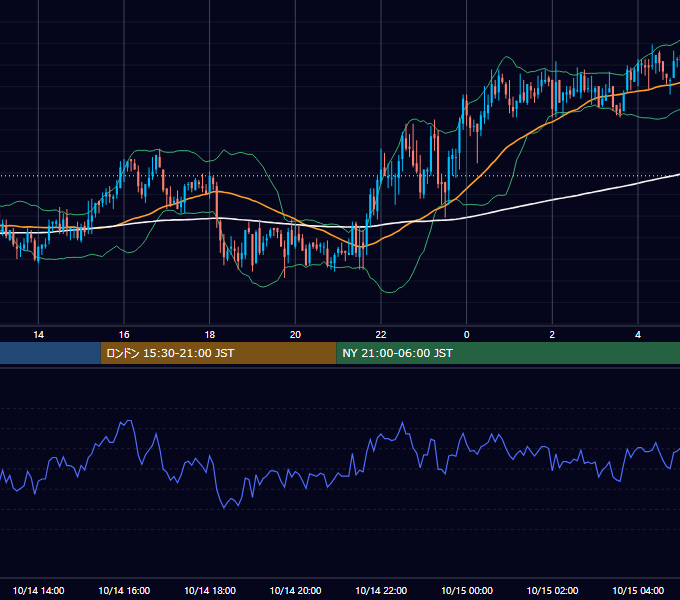This screenshot has height=600, width=680.
Task: Click the 14 hour label on price chart axis
Action: point(39,335)
